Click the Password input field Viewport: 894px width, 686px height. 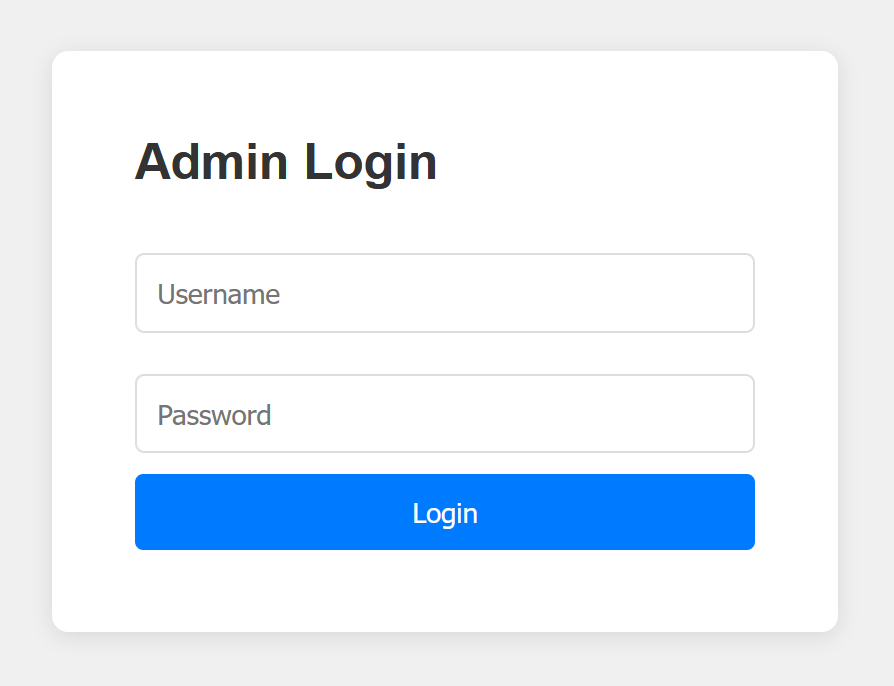[444, 414]
